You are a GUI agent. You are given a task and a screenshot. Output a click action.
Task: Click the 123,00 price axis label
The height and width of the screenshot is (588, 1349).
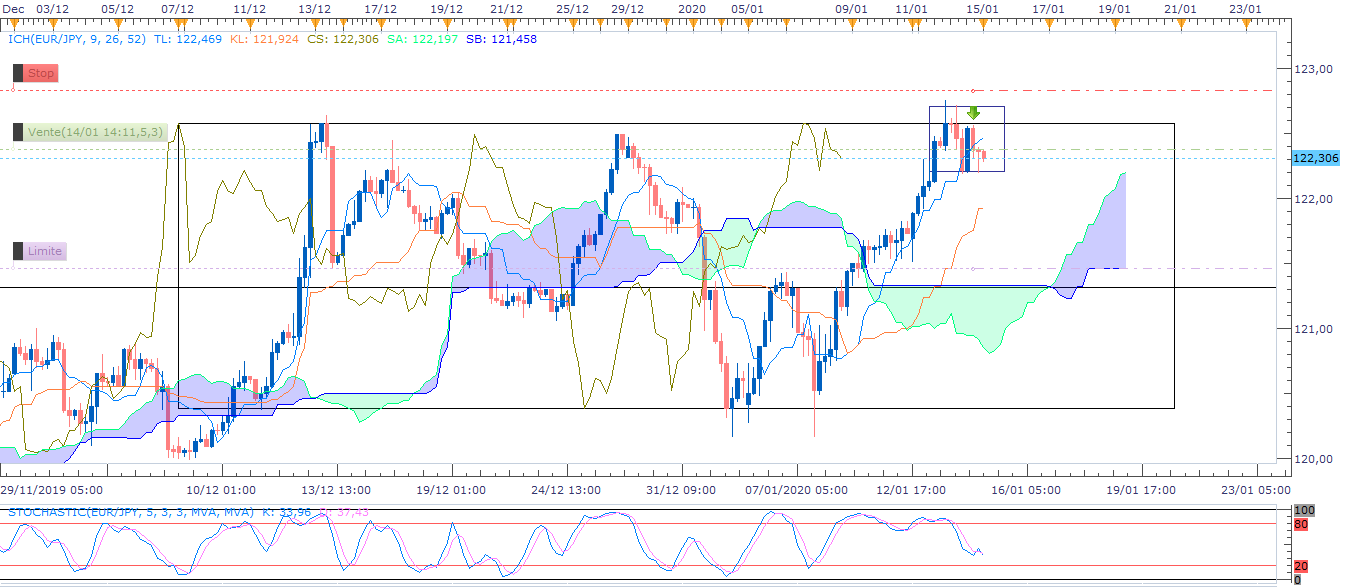(1313, 69)
